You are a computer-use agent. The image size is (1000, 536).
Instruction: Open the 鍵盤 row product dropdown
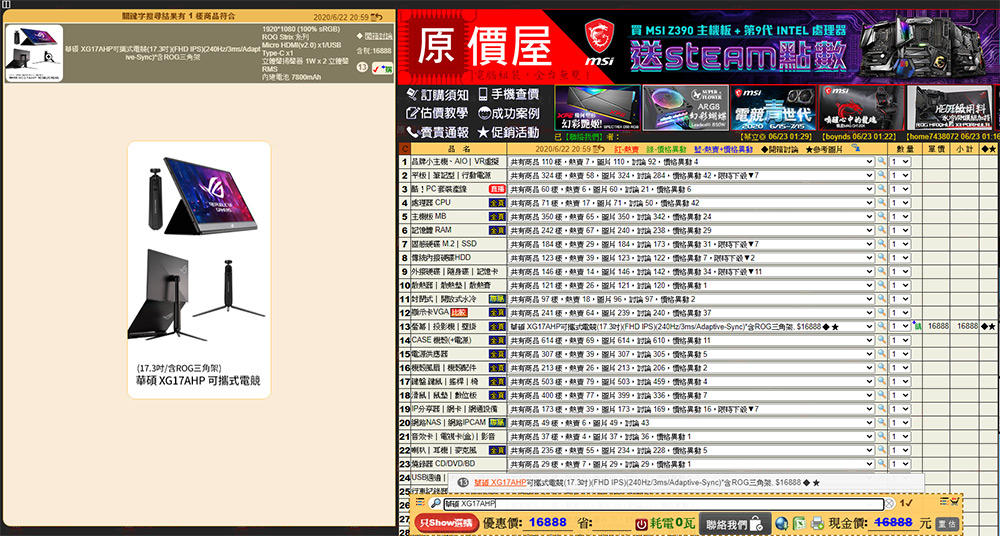pos(691,382)
